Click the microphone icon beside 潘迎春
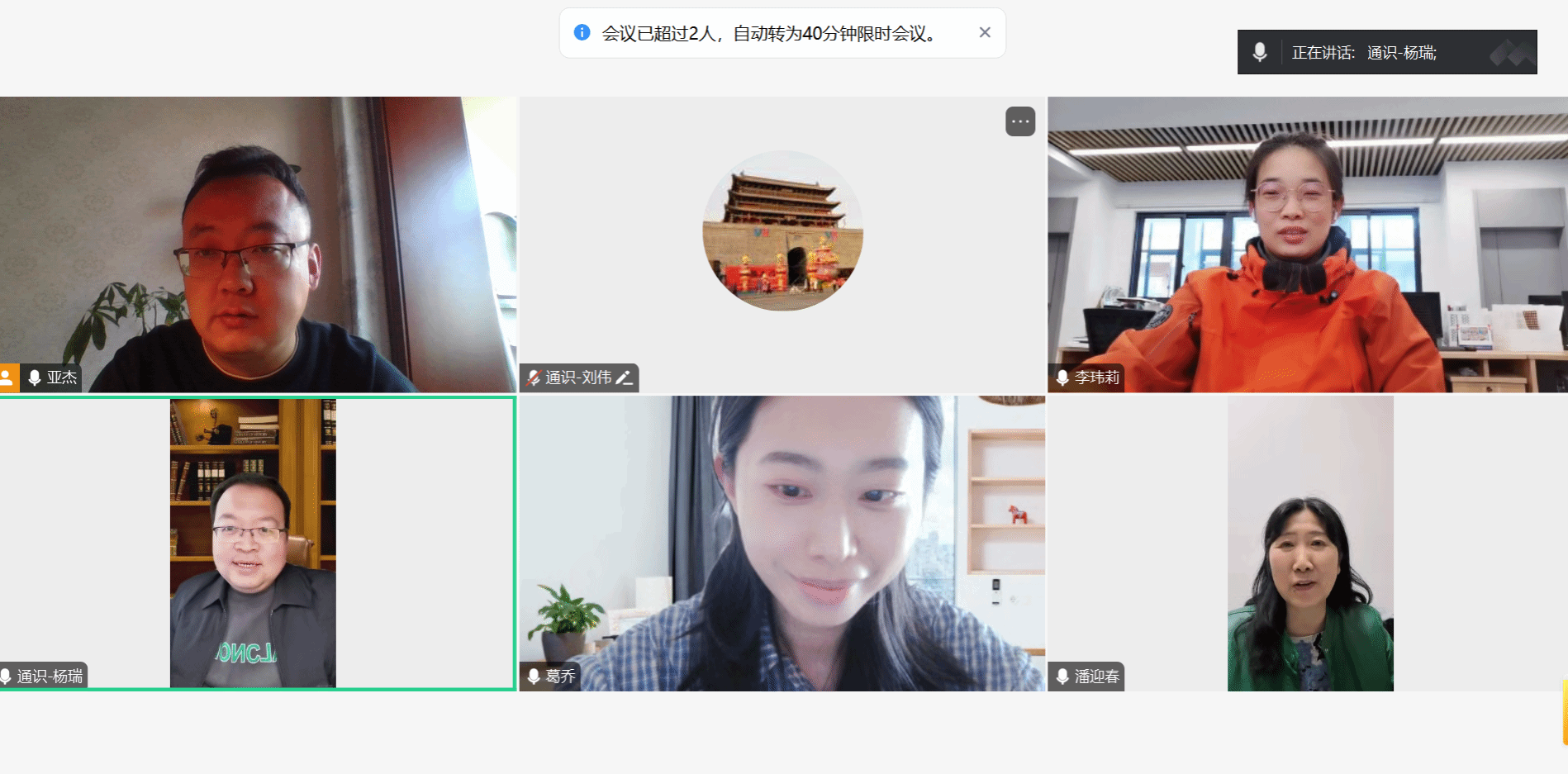Viewport: 1568px width, 774px height. (1062, 677)
